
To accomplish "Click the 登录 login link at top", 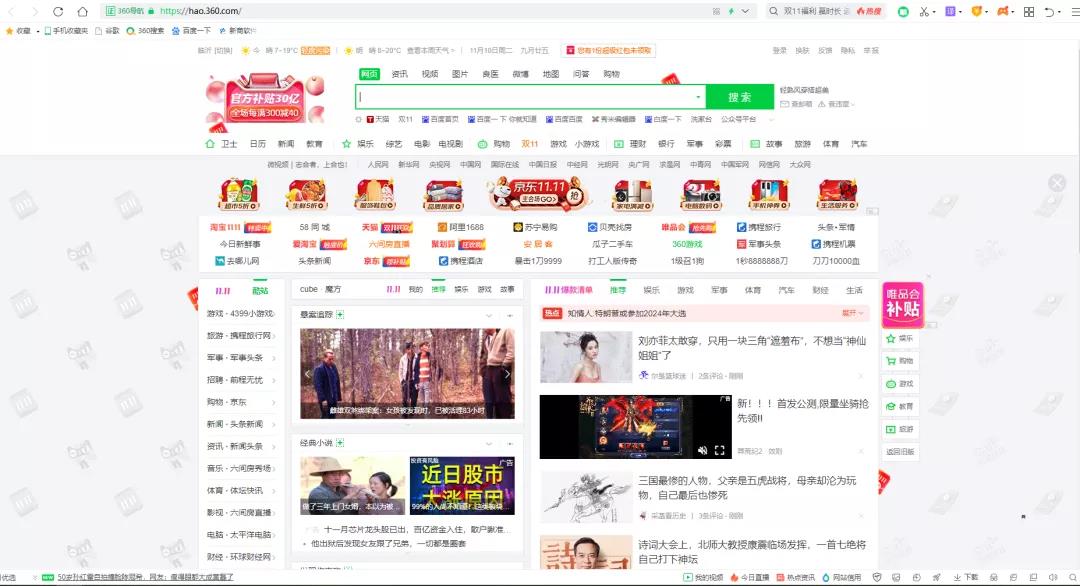I will coord(780,51).
